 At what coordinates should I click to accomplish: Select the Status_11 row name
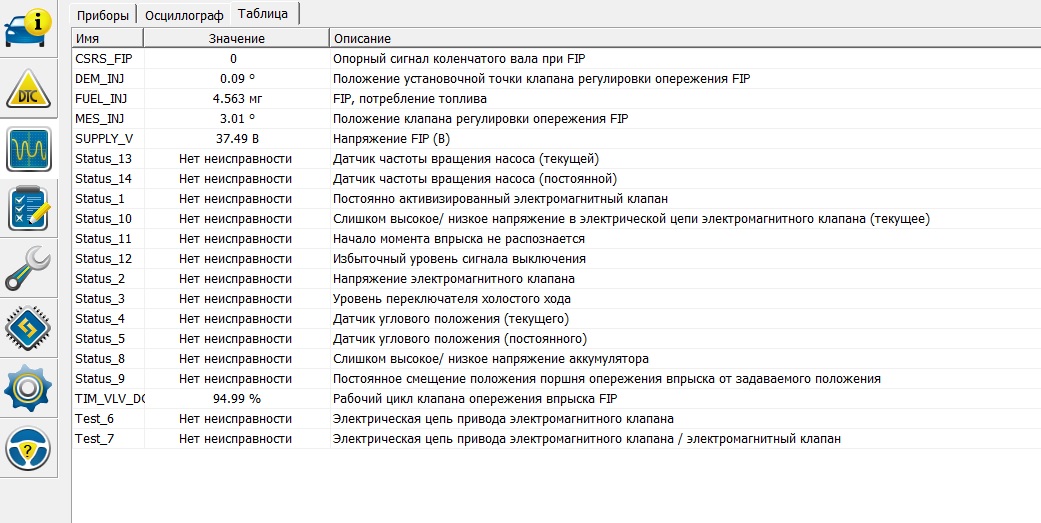pos(103,238)
